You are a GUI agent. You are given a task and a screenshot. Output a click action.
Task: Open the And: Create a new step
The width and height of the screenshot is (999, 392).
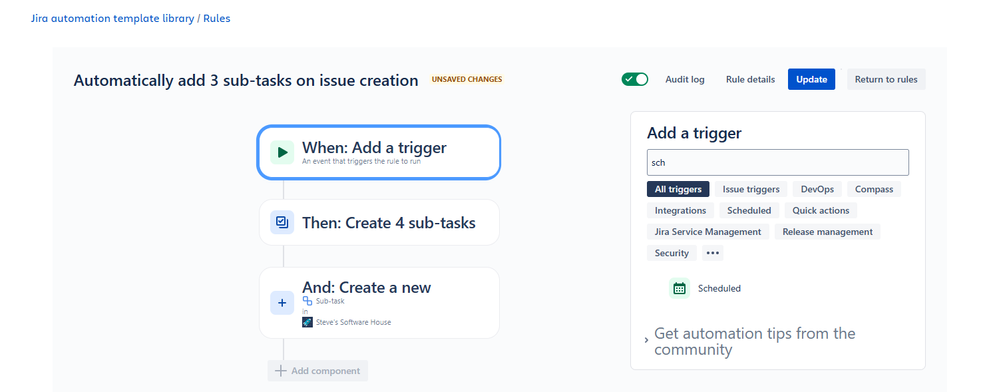coord(379,303)
